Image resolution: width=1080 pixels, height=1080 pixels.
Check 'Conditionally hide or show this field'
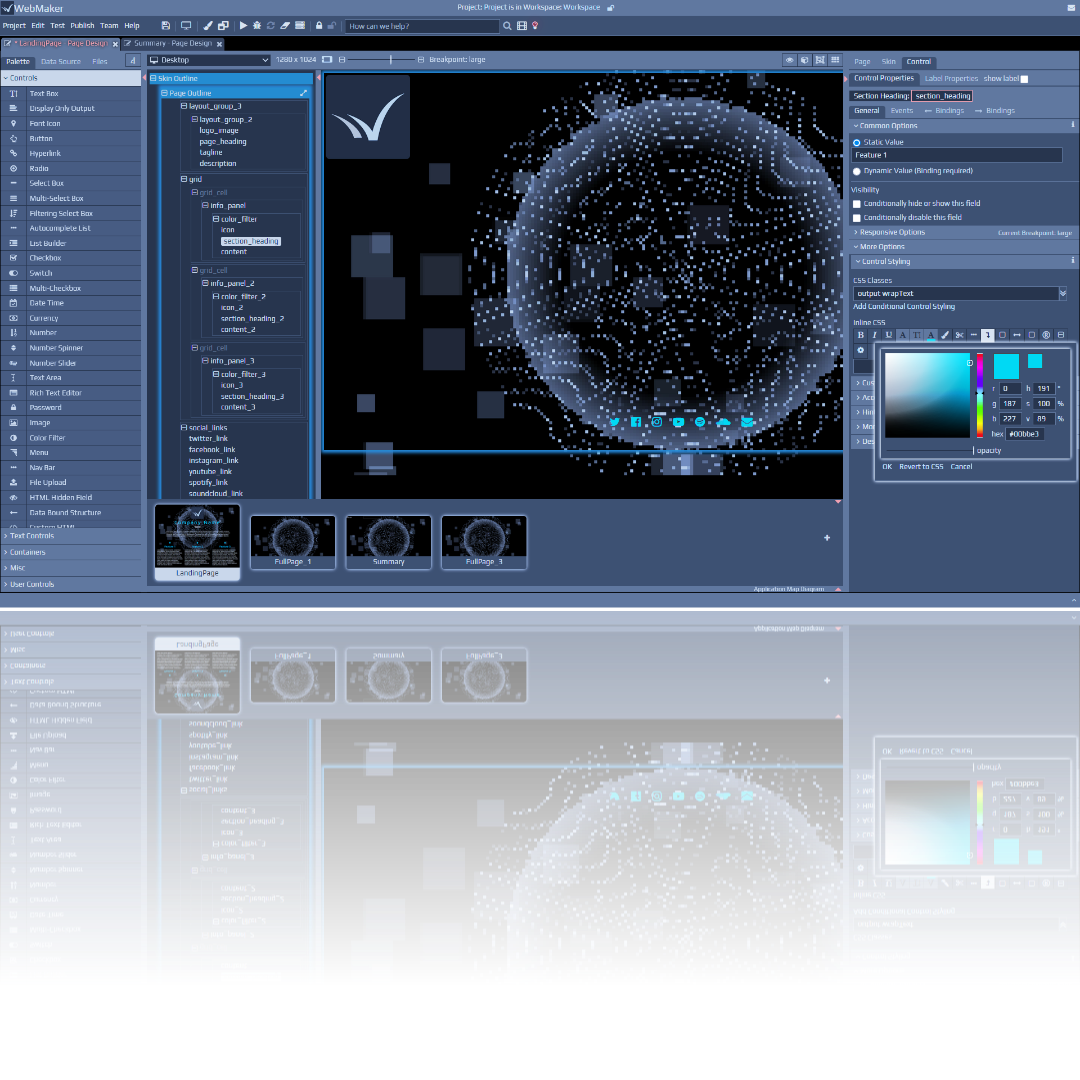coord(857,203)
